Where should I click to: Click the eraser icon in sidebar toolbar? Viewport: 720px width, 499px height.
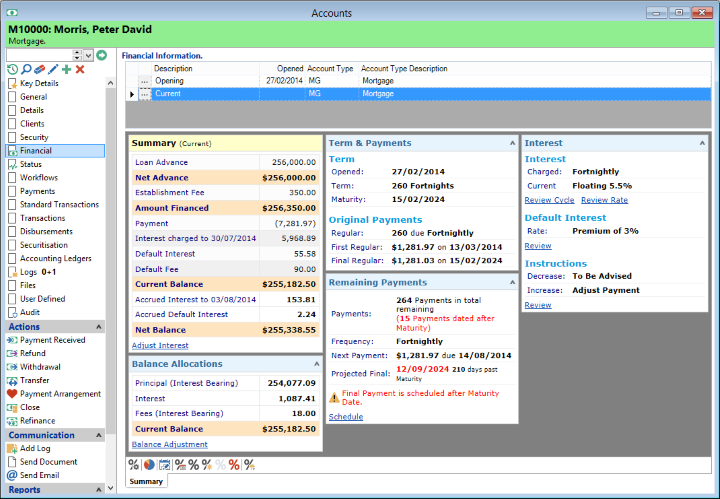point(39,69)
